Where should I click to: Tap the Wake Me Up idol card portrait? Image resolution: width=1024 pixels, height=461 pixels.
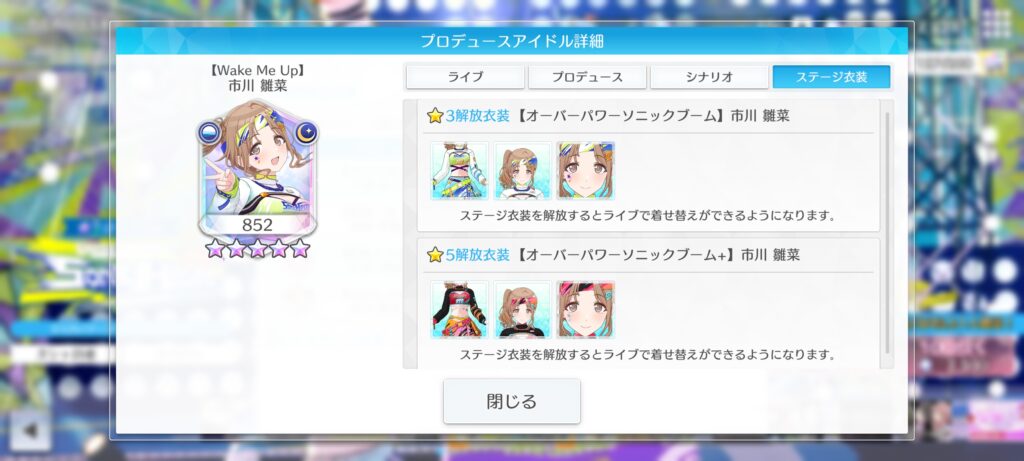[x=257, y=168]
